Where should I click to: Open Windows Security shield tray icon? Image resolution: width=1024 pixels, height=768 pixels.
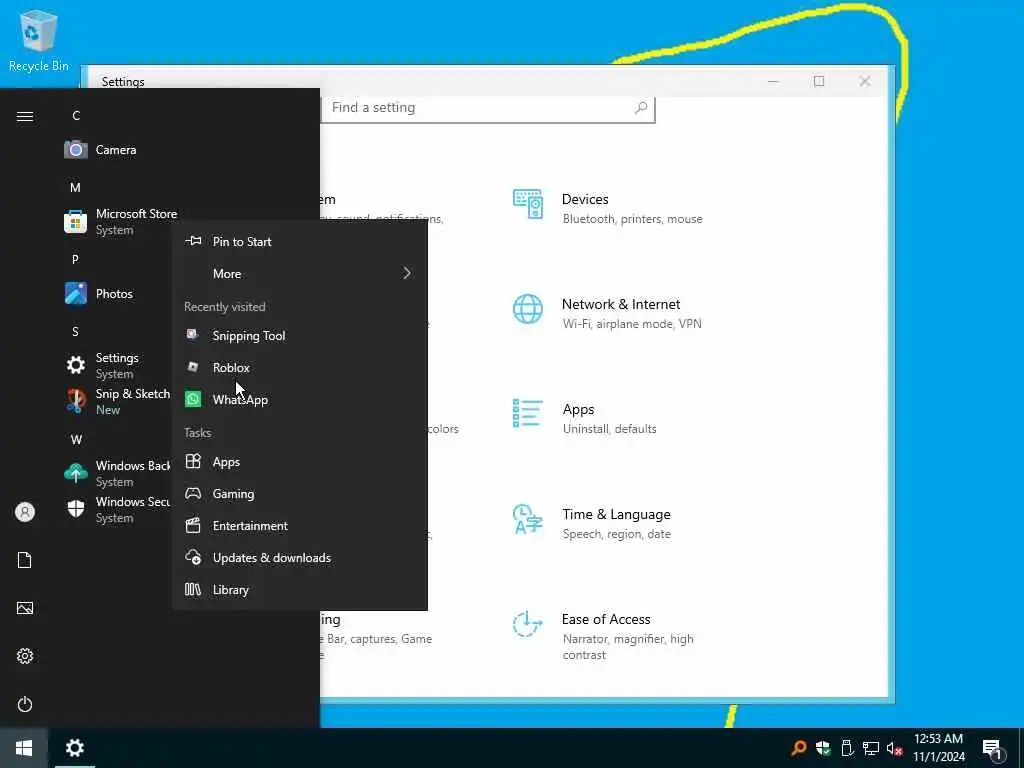(x=823, y=748)
